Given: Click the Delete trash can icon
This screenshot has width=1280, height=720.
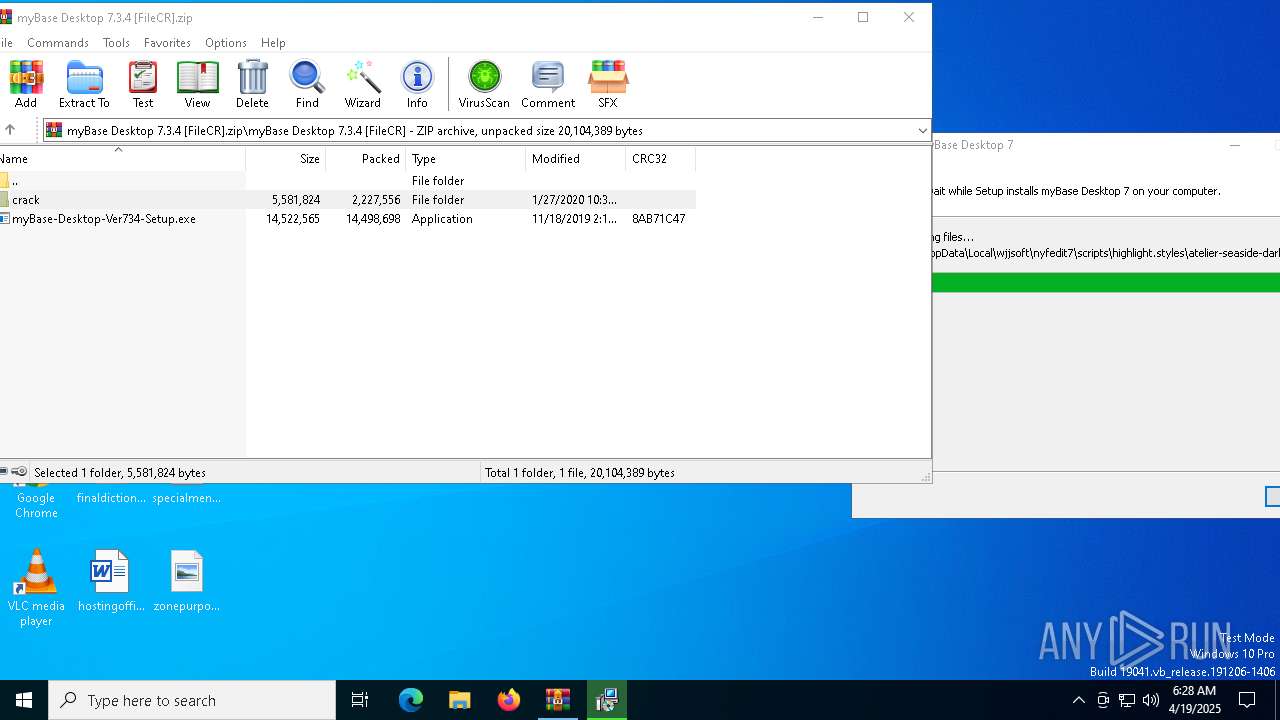Looking at the screenshot, I should 252,84.
